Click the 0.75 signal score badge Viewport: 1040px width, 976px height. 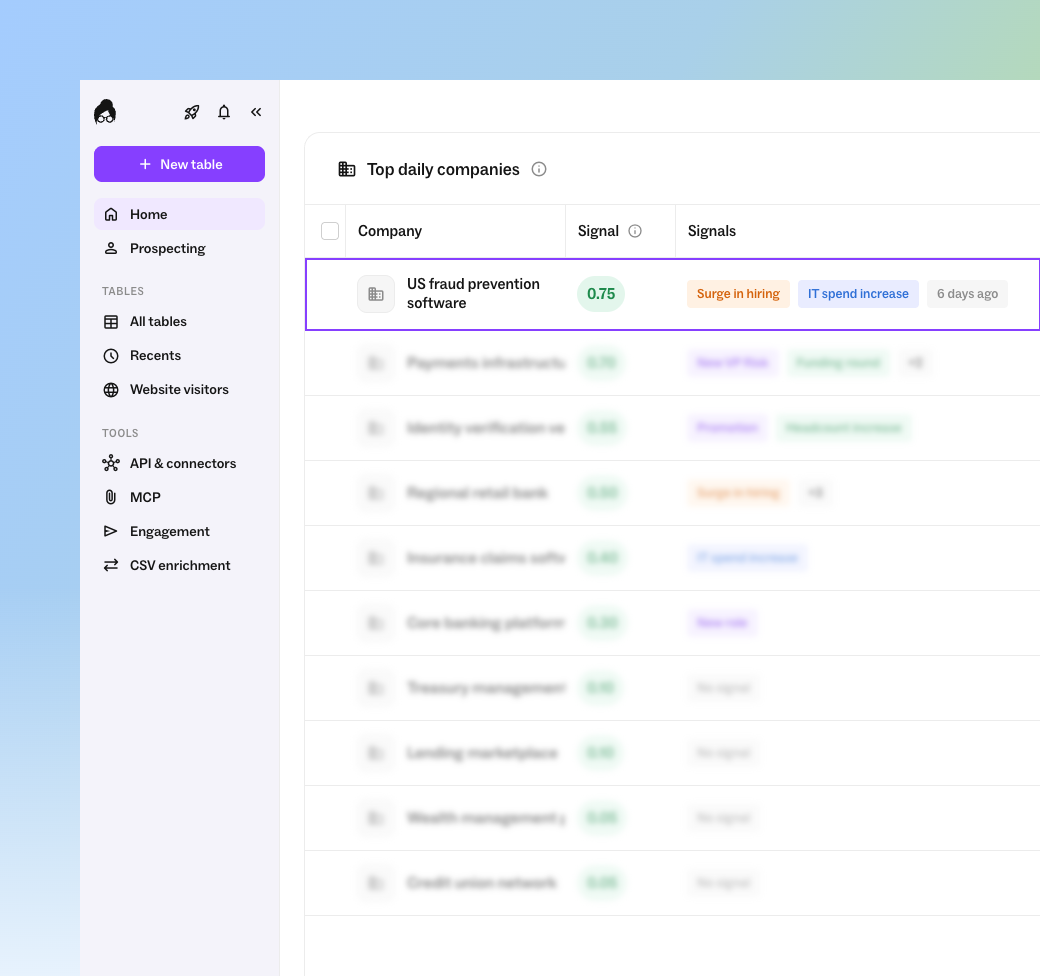[601, 294]
